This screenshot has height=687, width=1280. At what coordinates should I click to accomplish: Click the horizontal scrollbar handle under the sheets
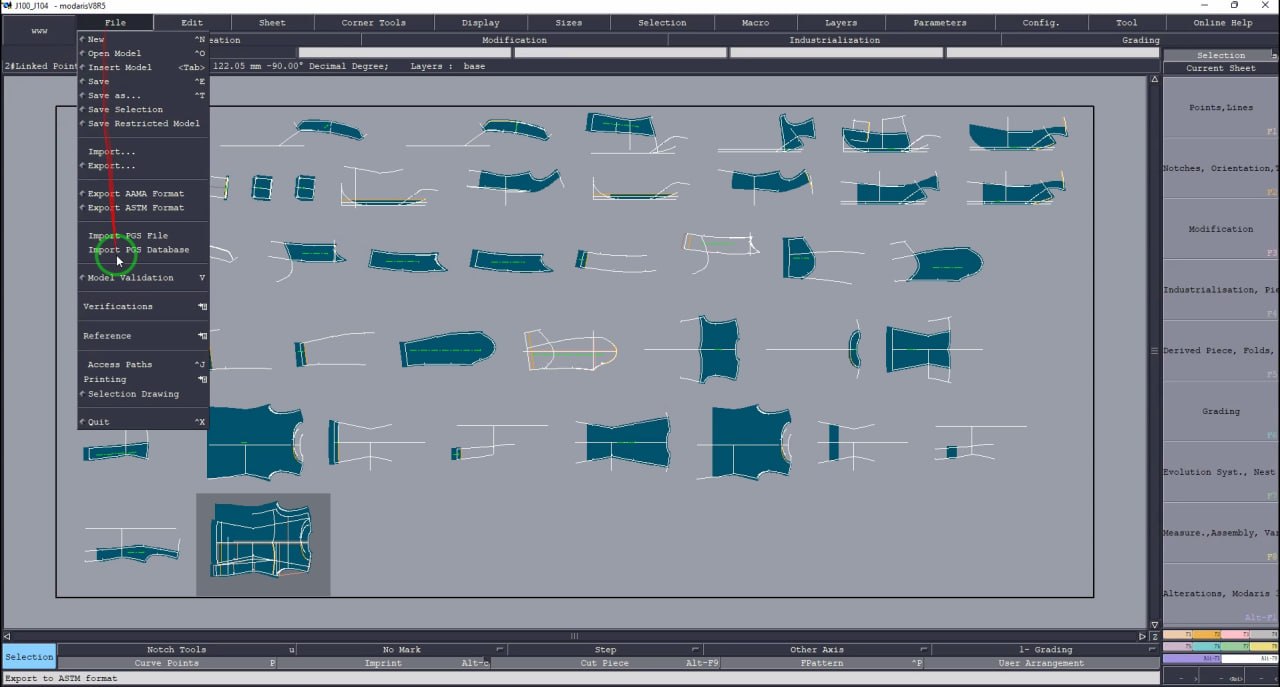[x=574, y=636]
